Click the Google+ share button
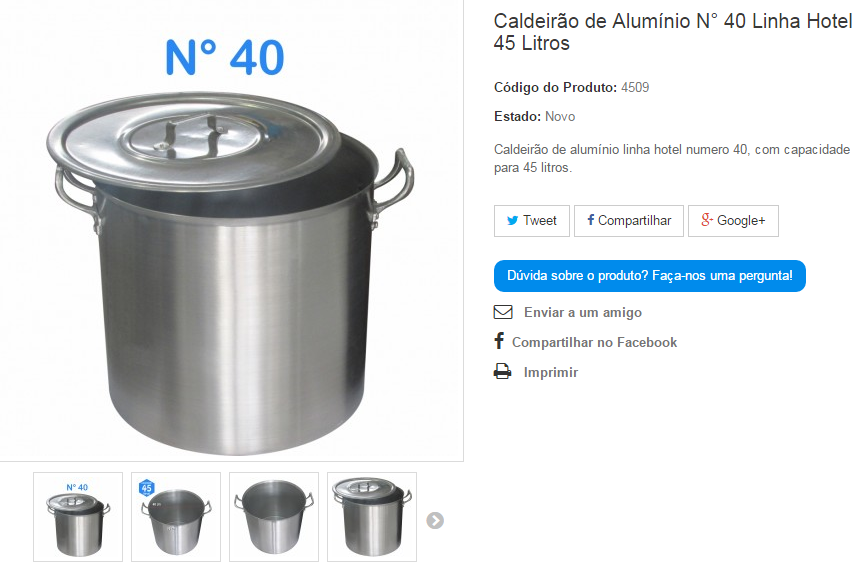 click(733, 221)
